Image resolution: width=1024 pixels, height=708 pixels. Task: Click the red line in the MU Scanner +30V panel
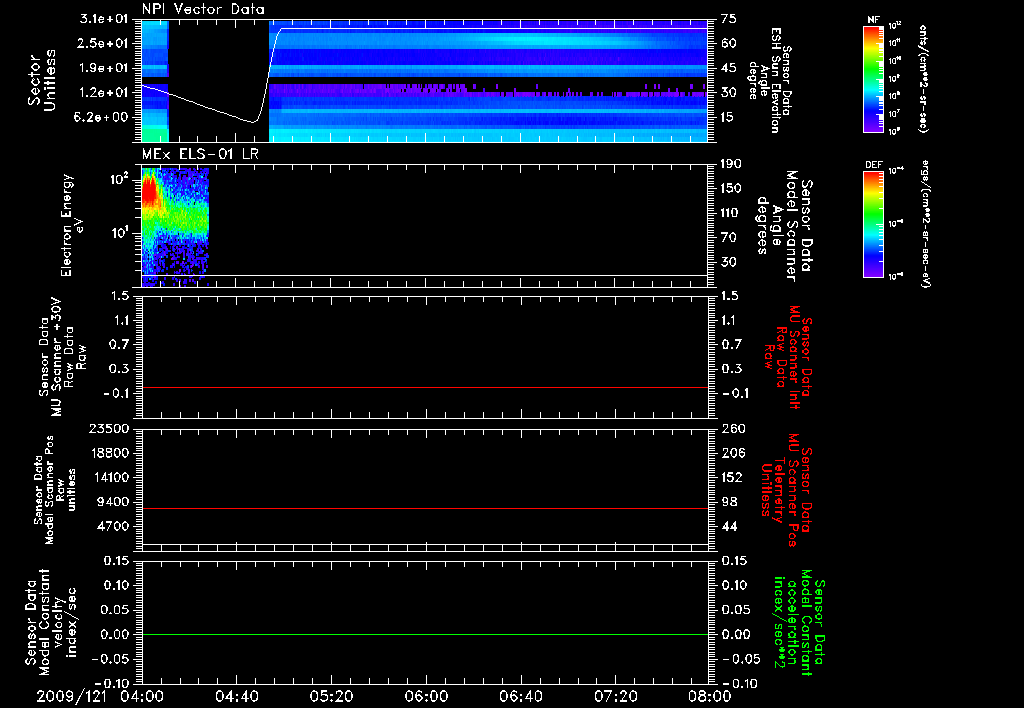point(424,387)
